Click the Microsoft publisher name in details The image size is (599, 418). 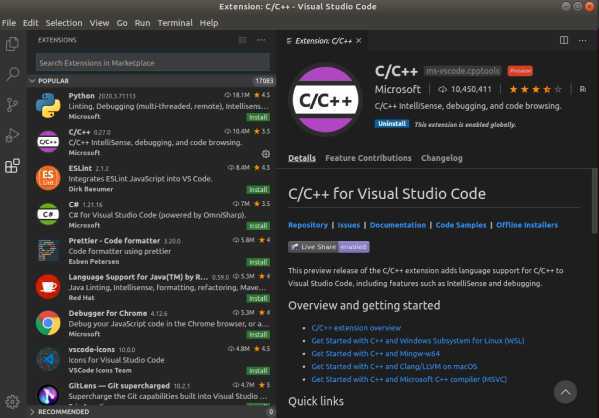pos(398,89)
